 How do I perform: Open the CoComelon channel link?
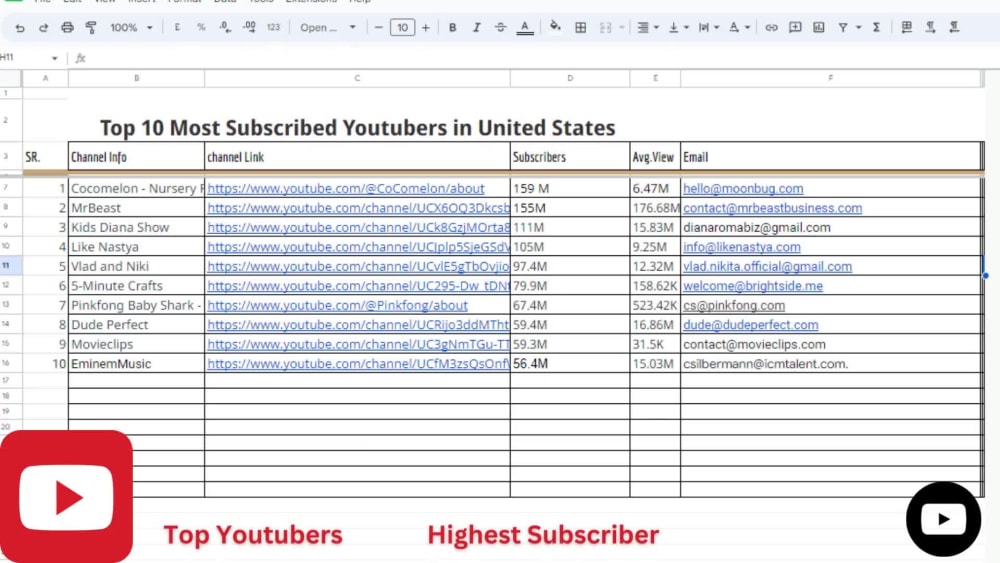(x=346, y=188)
